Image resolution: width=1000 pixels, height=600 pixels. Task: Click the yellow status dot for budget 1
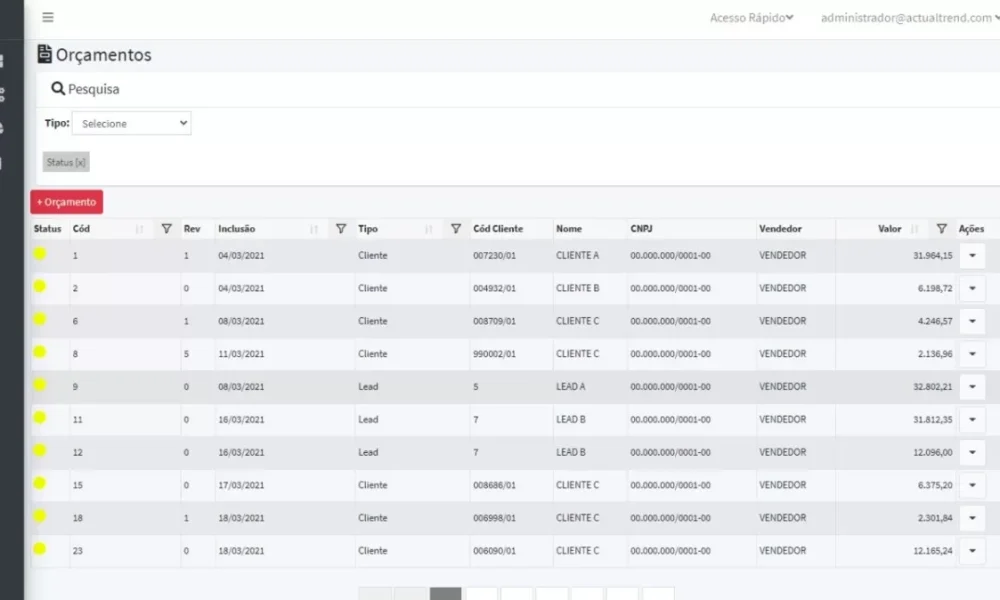tap(40, 254)
